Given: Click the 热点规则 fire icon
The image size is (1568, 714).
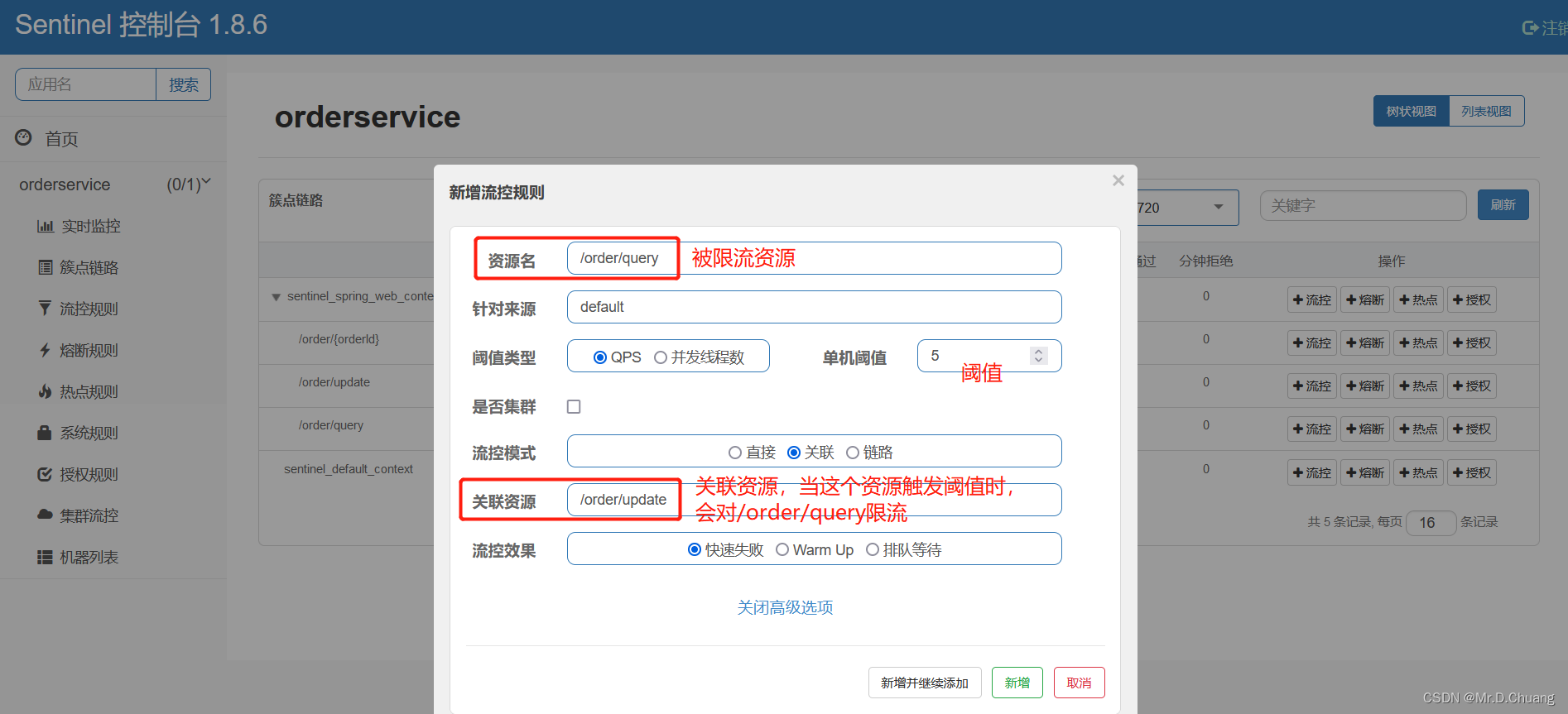Looking at the screenshot, I should (x=45, y=391).
